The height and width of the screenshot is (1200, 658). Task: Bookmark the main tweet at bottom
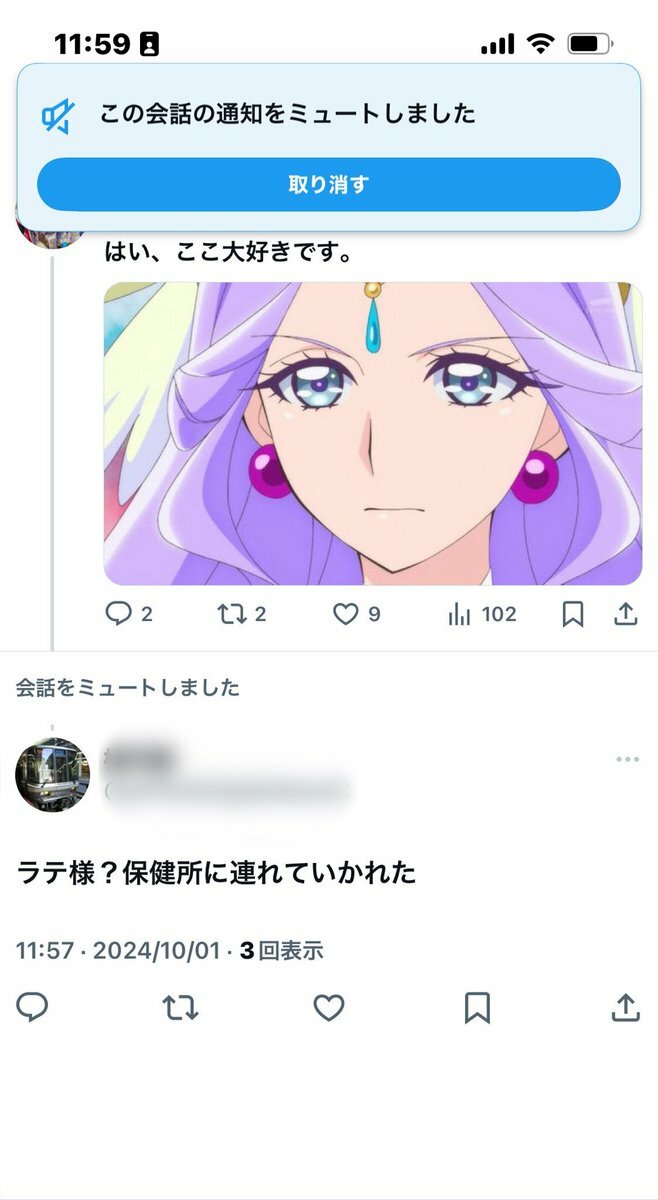click(x=477, y=1008)
